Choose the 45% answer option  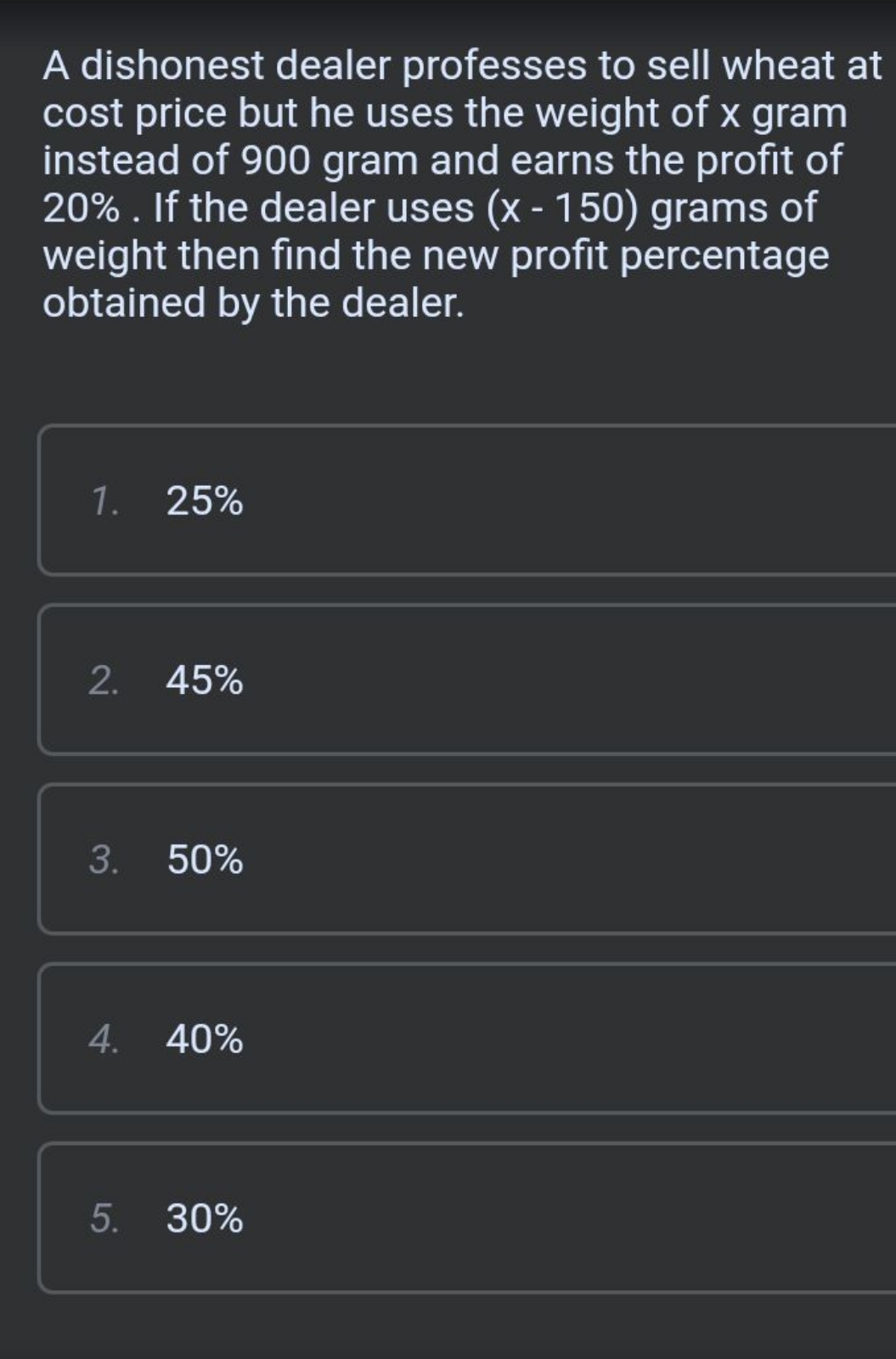pyautogui.click(x=467, y=679)
